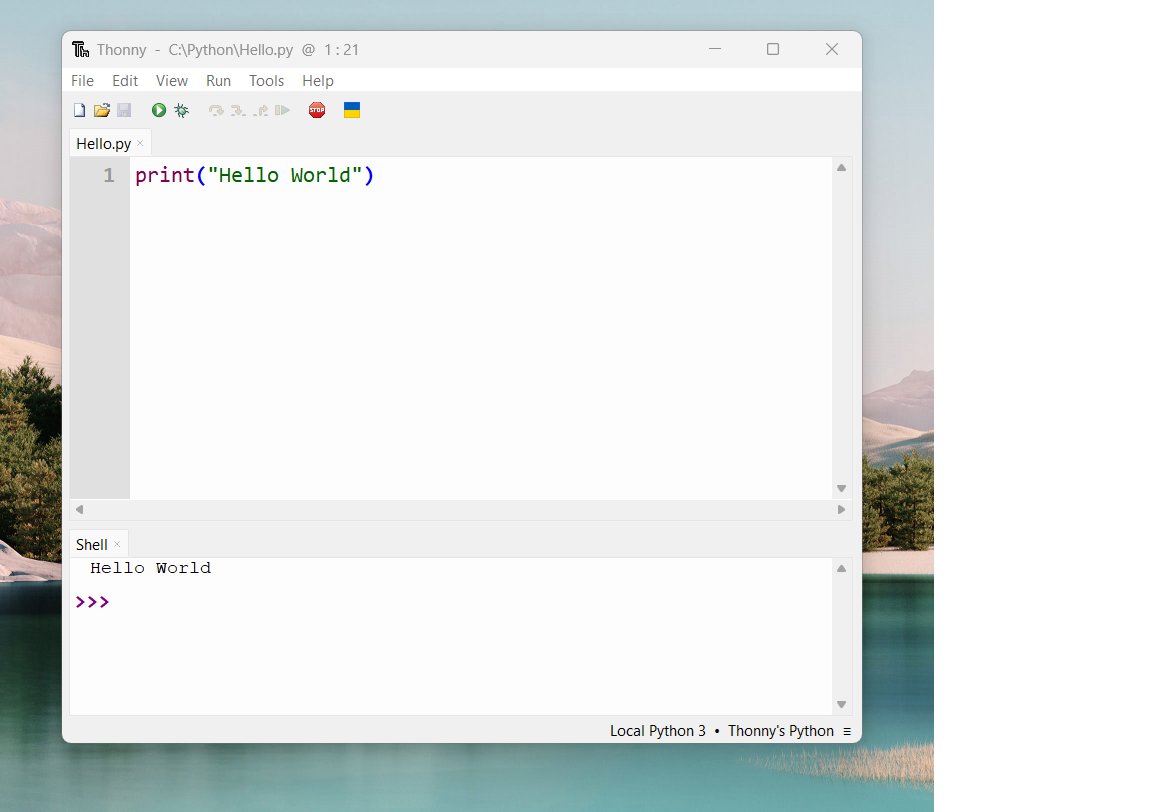Screen dimensions: 1152x812
Task: Click editor horizontal scrollbar left arrow
Action: [79, 509]
